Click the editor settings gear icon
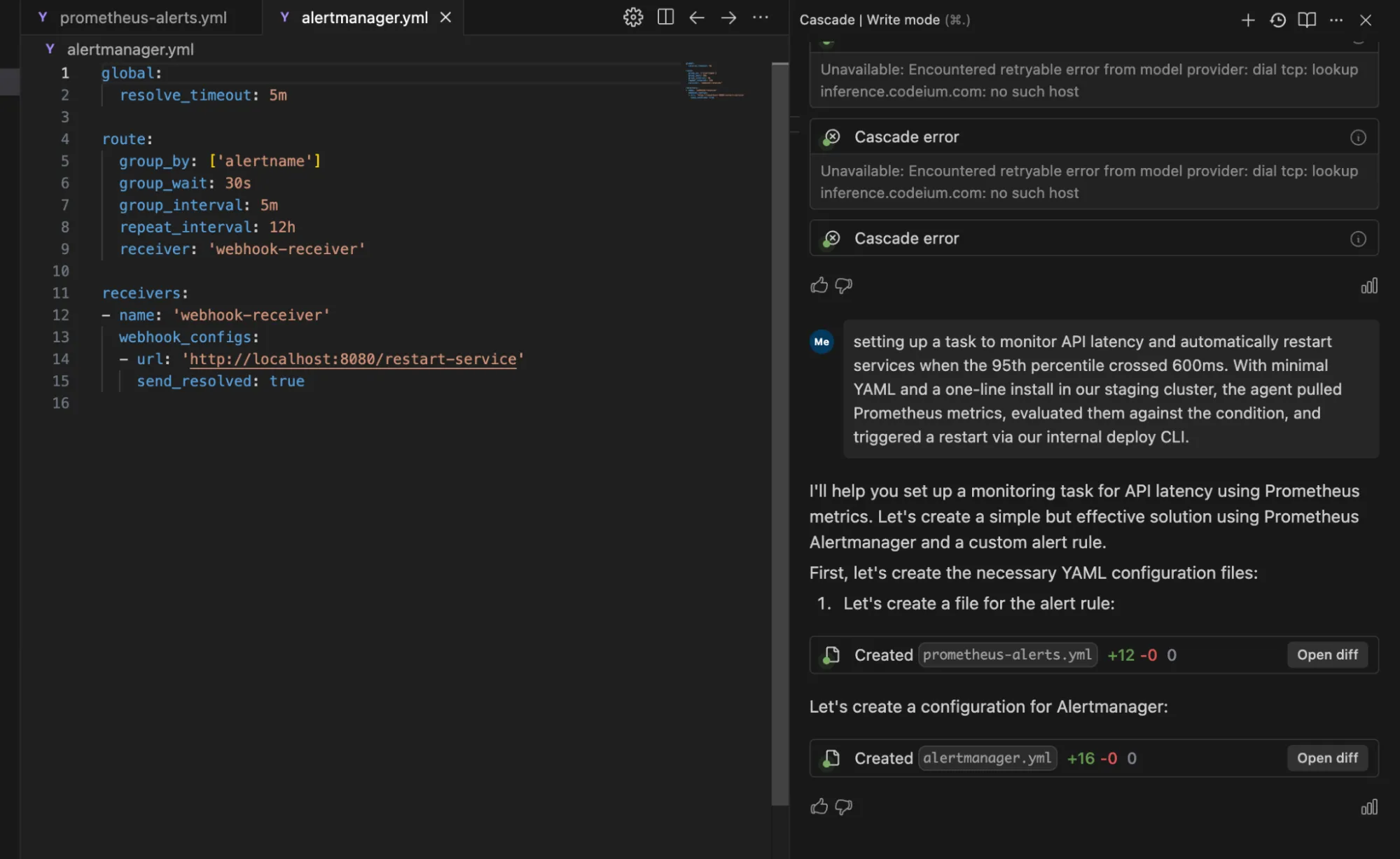This screenshot has height=859, width=1400. click(x=632, y=18)
